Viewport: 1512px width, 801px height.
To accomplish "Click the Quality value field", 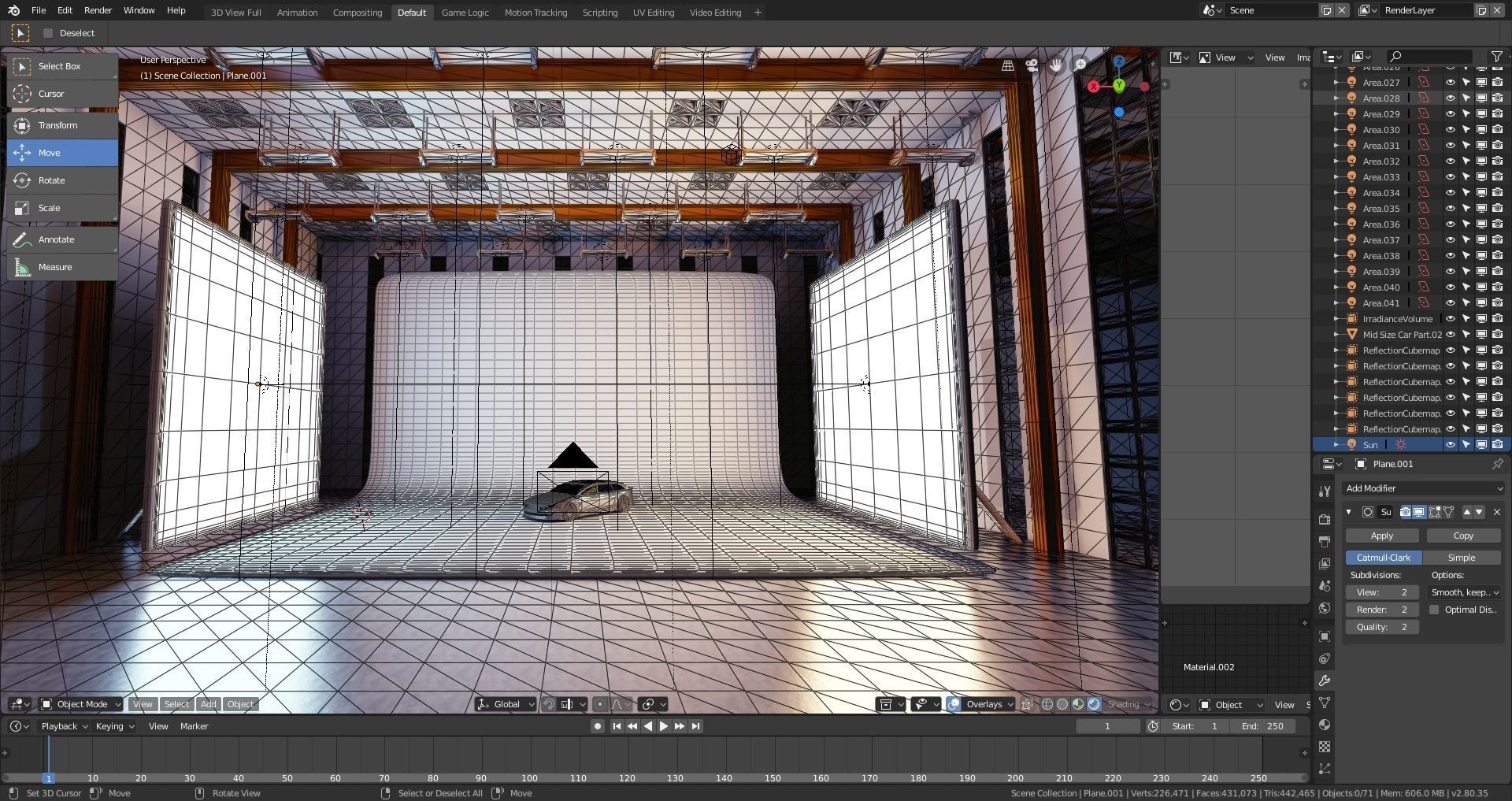I will [x=1382, y=627].
